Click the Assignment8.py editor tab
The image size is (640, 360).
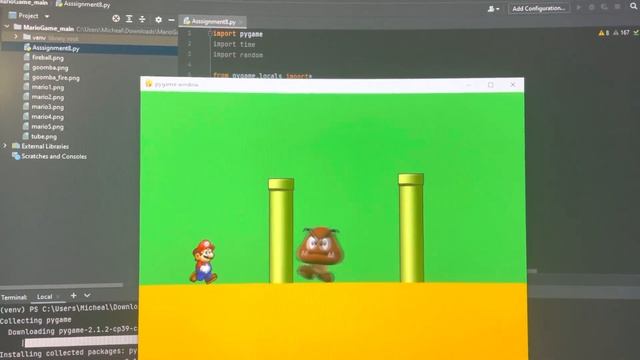pos(212,21)
